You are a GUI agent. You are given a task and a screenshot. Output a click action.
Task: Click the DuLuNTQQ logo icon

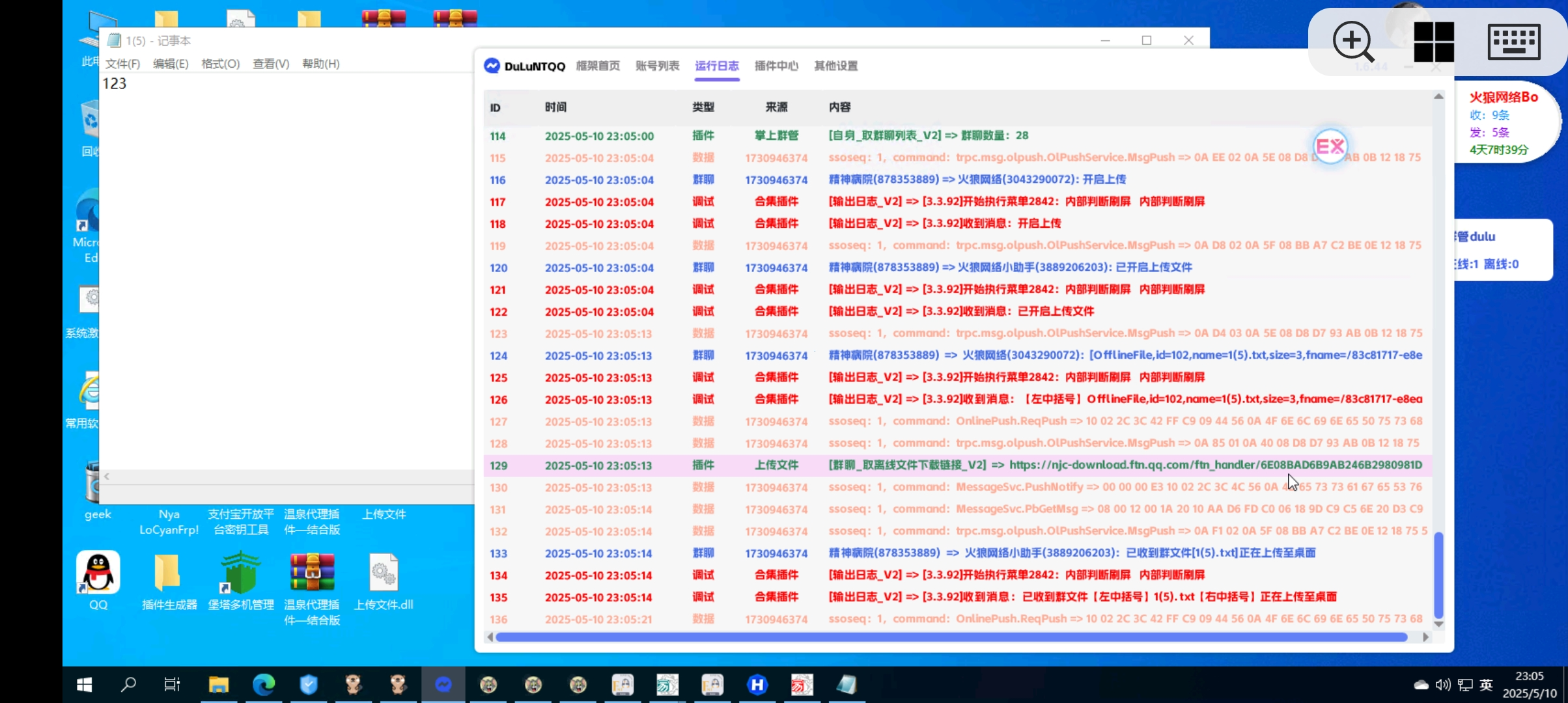(x=492, y=66)
